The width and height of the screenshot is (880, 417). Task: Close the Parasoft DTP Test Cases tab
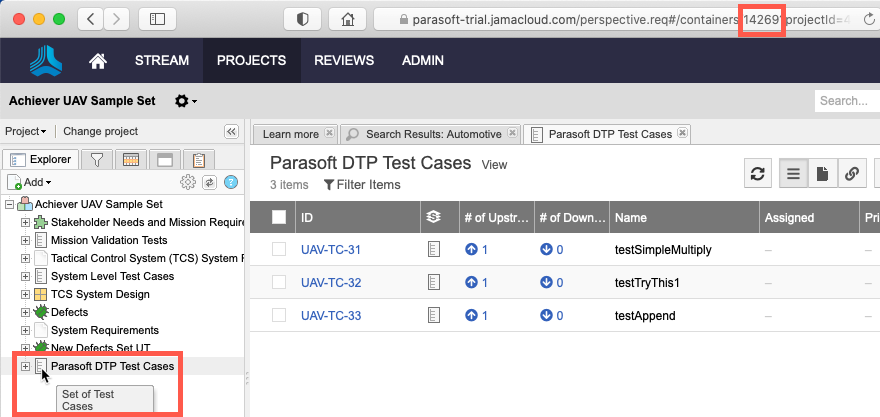pos(682,134)
